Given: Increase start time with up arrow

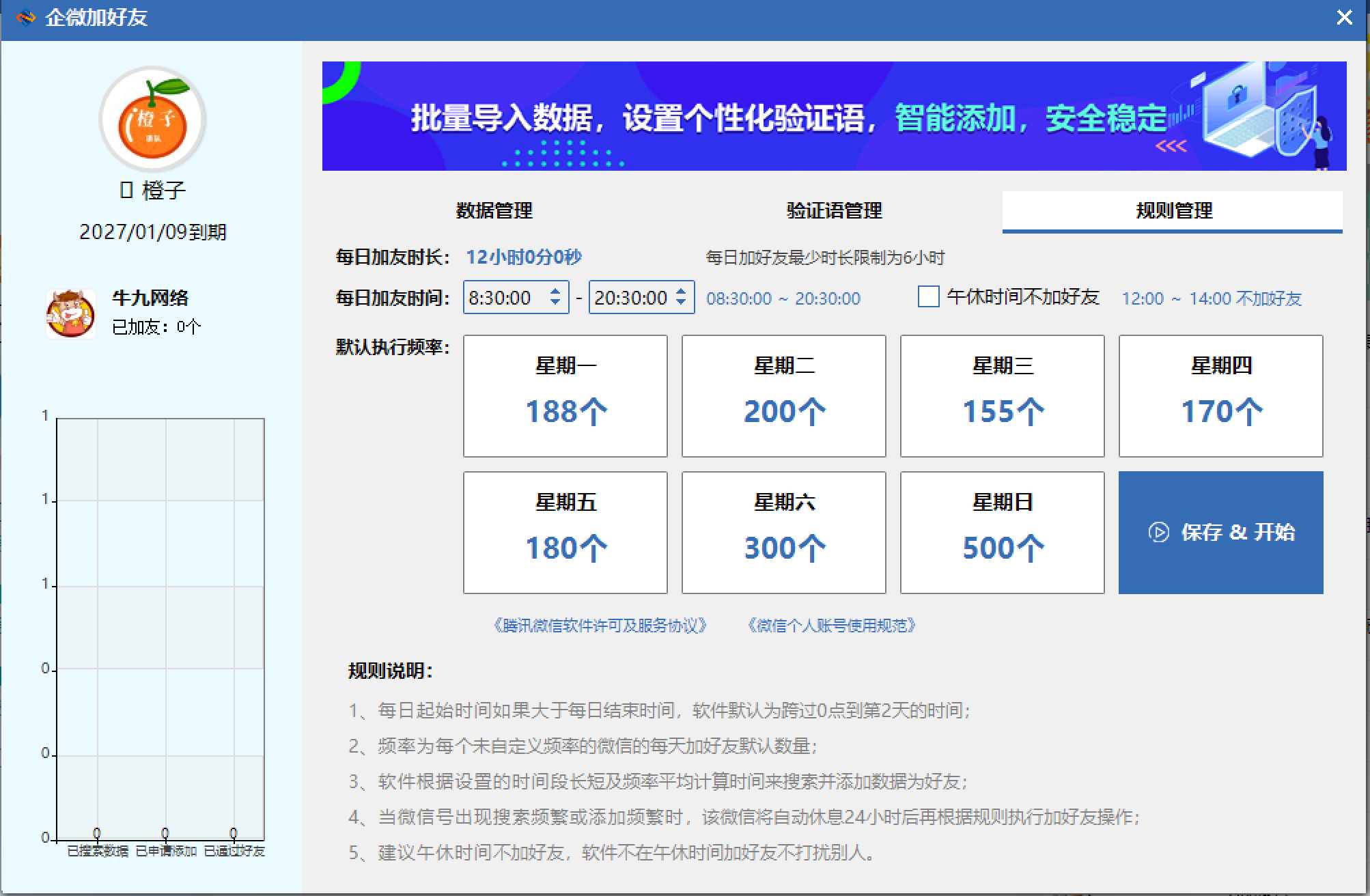Looking at the screenshot, I should [x=555, y=292].
